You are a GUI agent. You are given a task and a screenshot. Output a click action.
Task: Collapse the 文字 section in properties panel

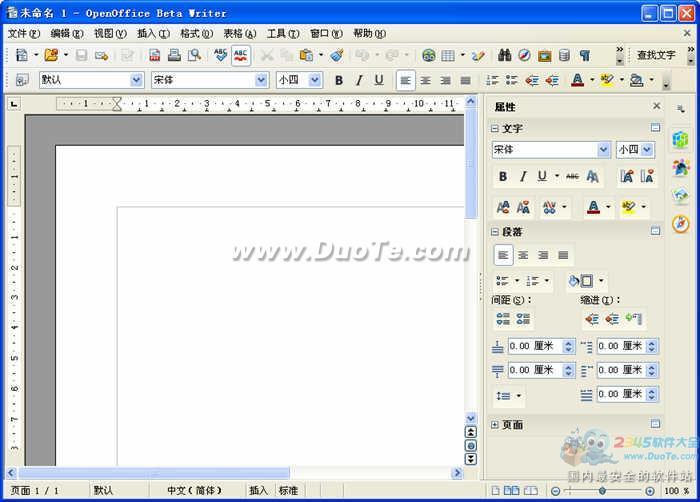pyautogui.click(x=494, y=129)
